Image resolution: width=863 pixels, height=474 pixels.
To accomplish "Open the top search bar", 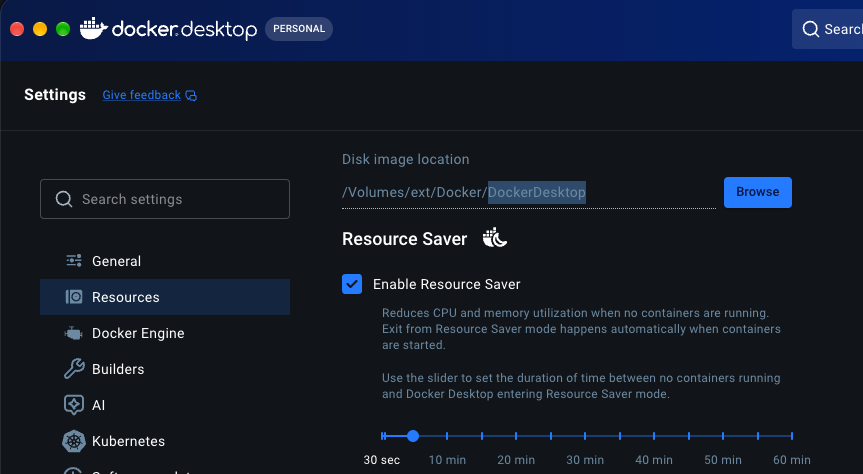I will click(x=827, y=29).
